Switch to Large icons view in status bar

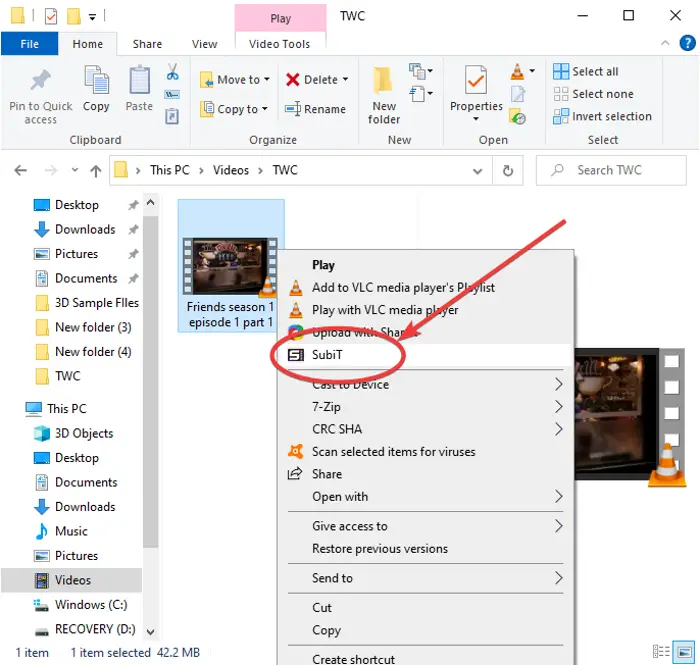(x=684, y=651)
